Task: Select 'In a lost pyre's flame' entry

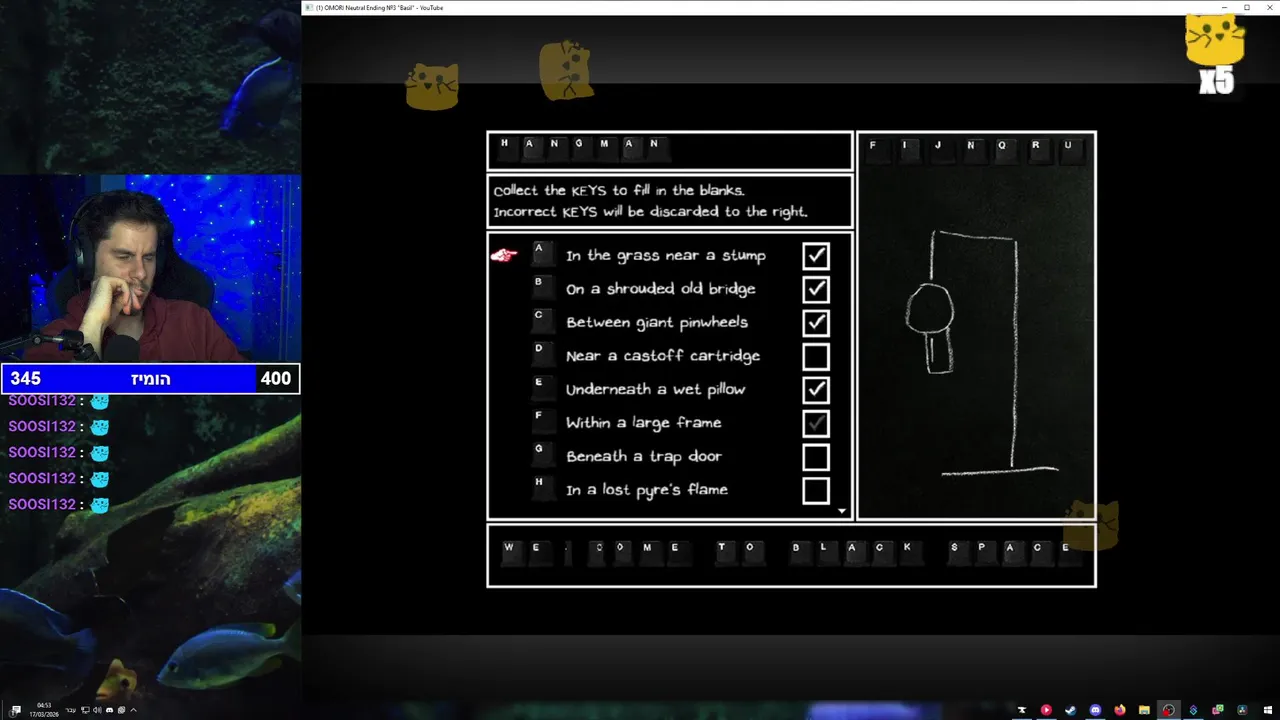Action: click(647, 490)
